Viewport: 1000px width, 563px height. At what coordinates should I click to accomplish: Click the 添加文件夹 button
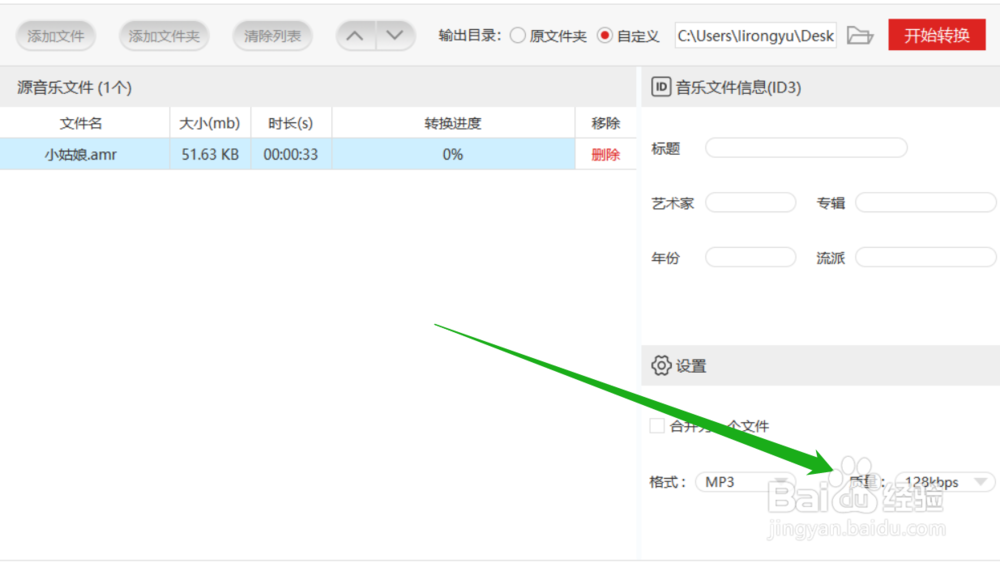[x=164, y=36]
